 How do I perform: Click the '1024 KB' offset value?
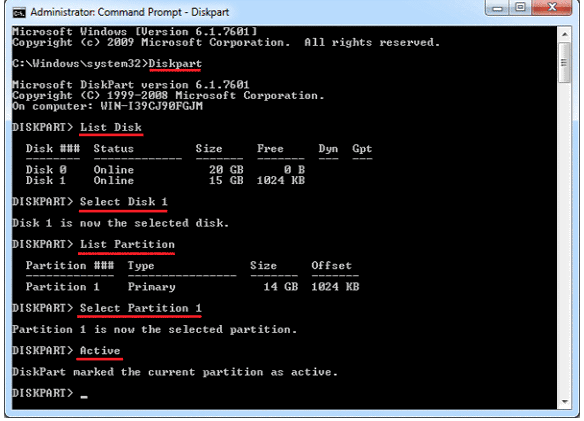click(x=335, y=287)
